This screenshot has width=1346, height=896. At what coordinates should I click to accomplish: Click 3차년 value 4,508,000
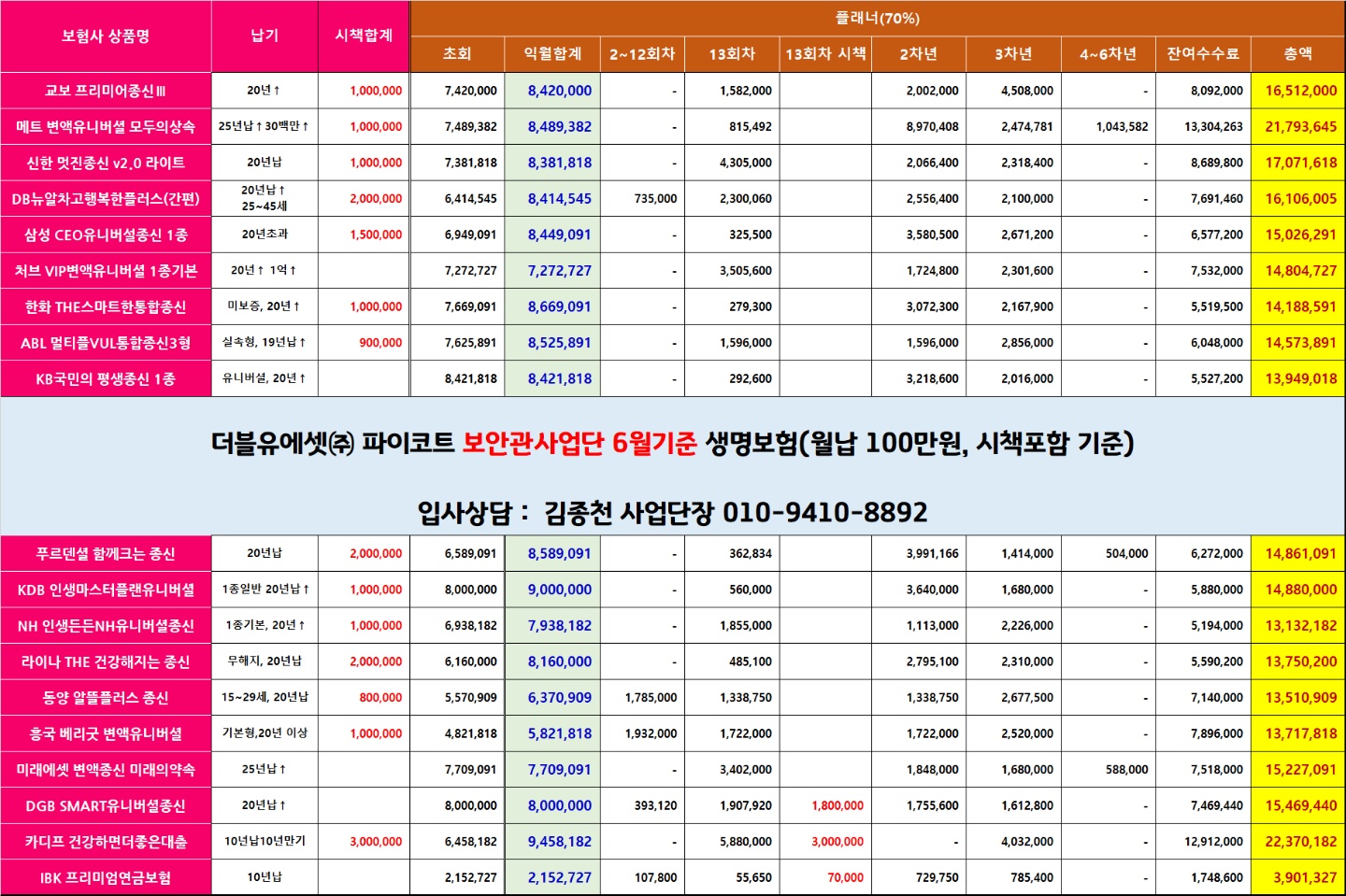coord(1027,91)
